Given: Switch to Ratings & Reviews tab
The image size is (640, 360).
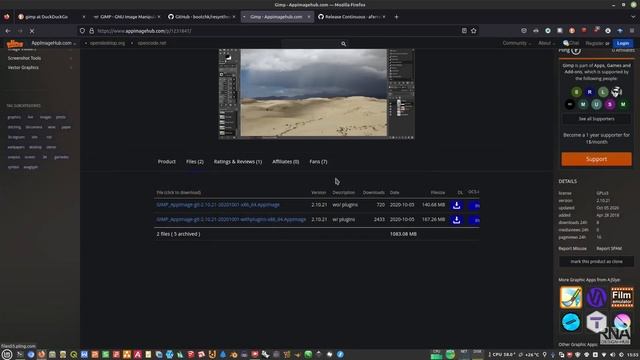Looking at the screenshot, I should coord(238,162).
